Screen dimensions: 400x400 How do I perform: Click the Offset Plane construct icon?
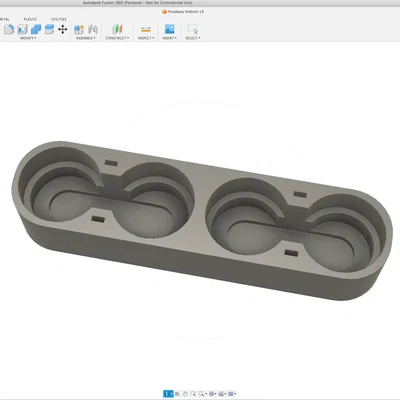(x=117, y=29)
